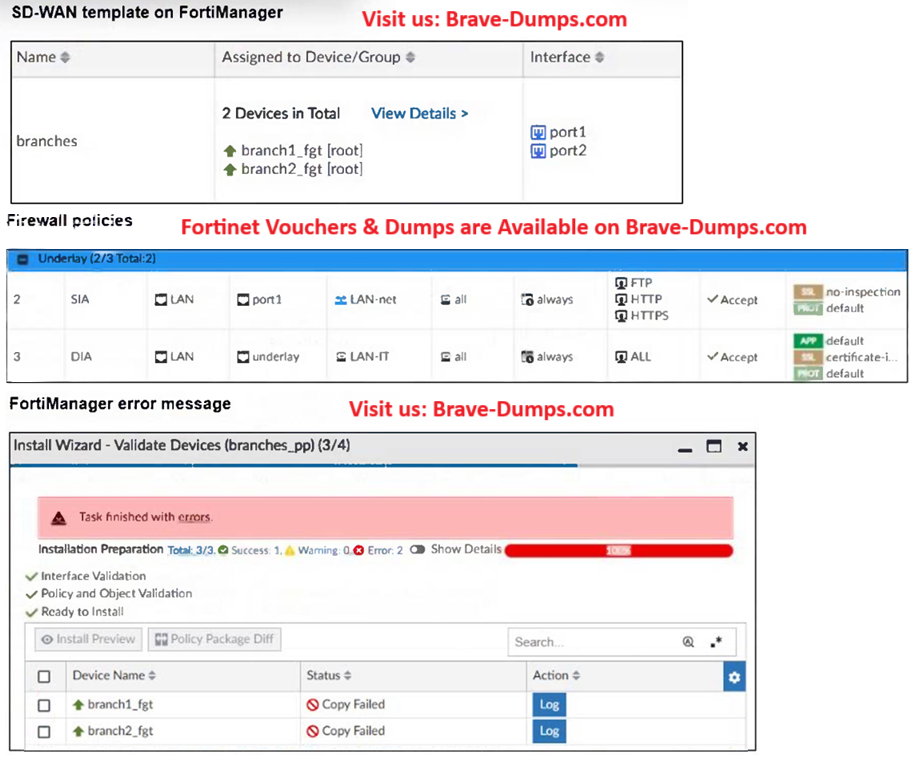911x771 pixels.
Task: Check the branch1_fgt row checkbox
Action: tap(44, 705)
